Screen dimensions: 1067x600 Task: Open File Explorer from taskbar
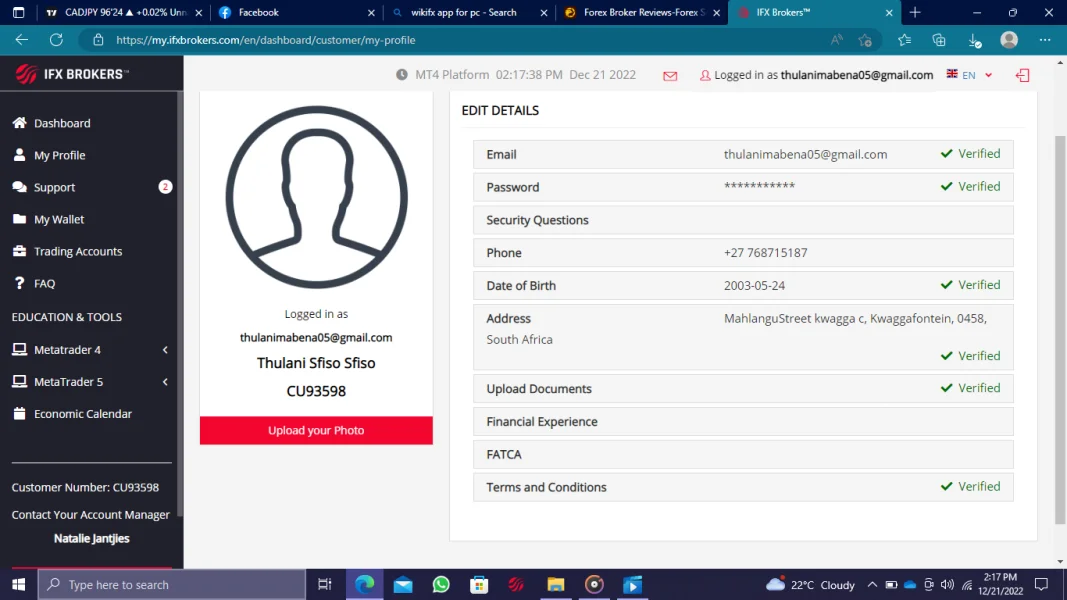click(556, 584)
